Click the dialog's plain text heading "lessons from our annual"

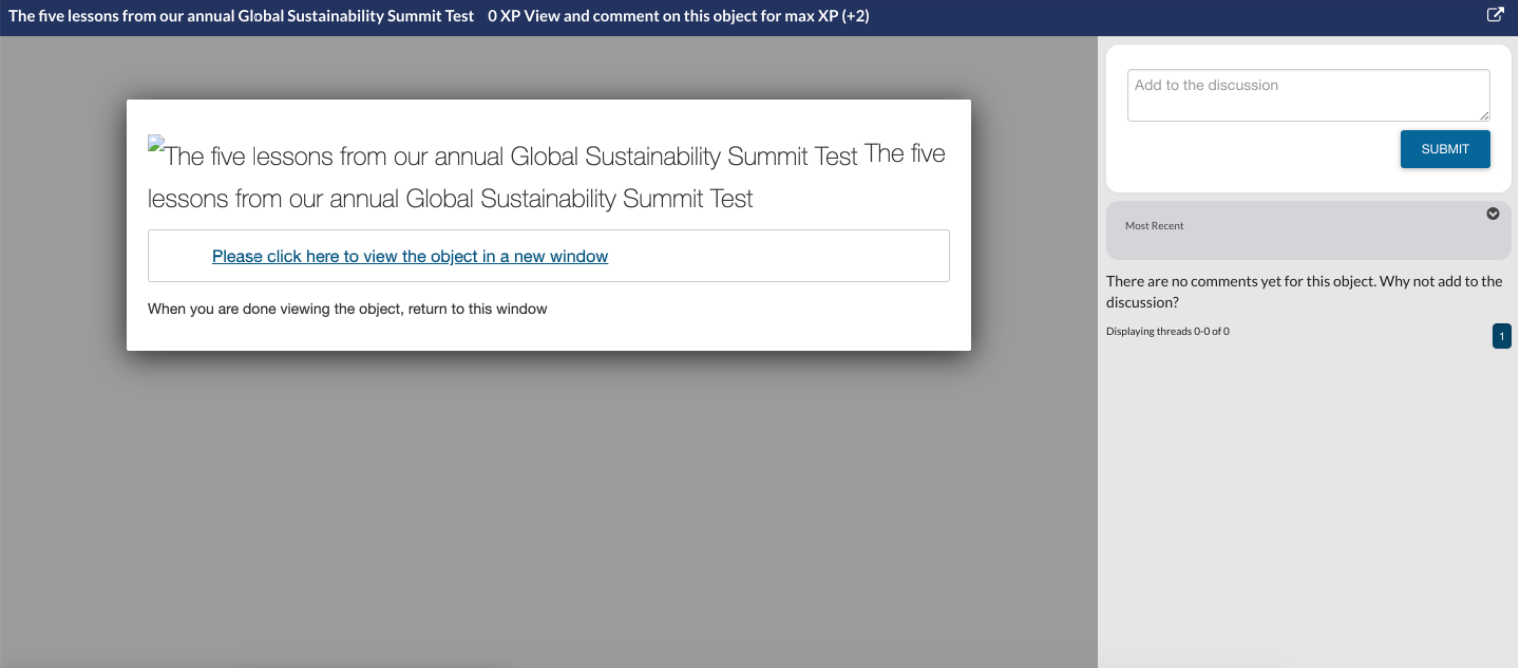[x=450, y=198]
